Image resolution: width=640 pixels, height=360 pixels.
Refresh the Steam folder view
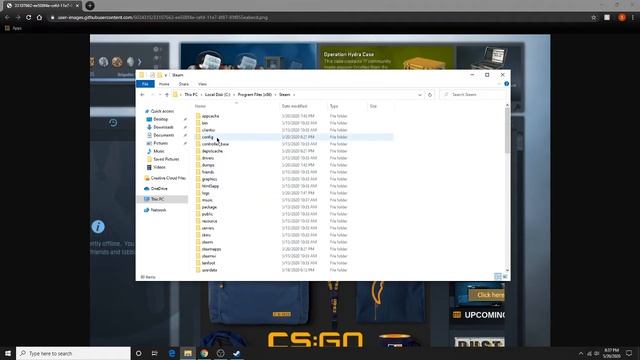click(x=430, y=95)
